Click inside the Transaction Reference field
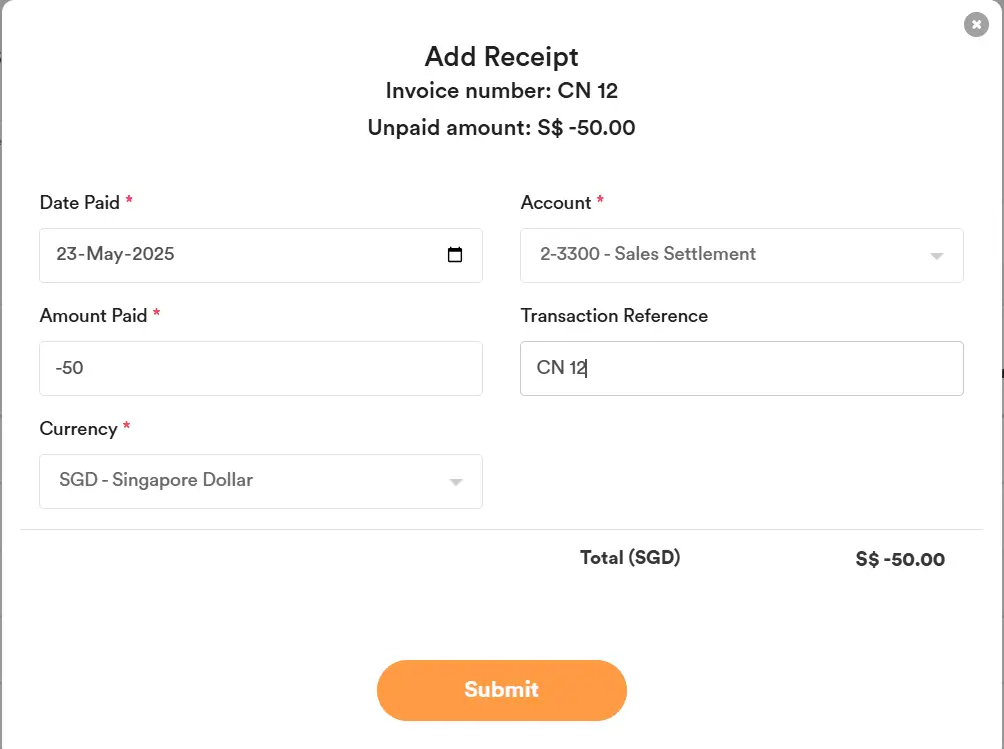 tap(741, 368)
